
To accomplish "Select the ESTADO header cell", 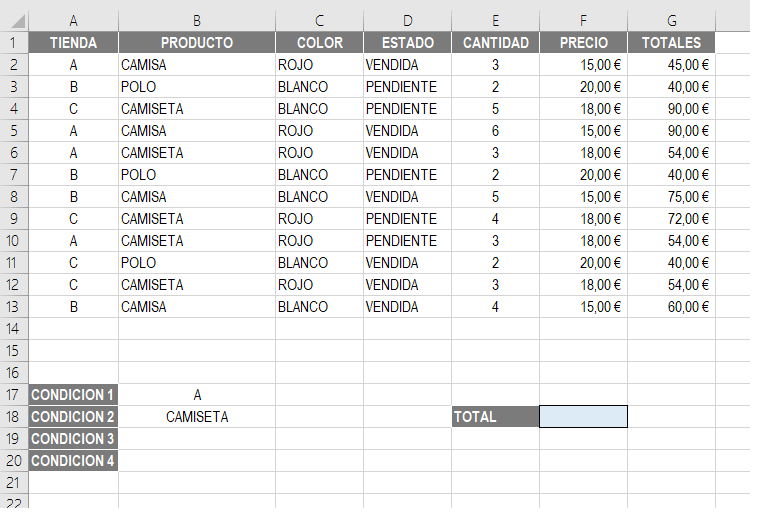I will [x=408, y=43].
